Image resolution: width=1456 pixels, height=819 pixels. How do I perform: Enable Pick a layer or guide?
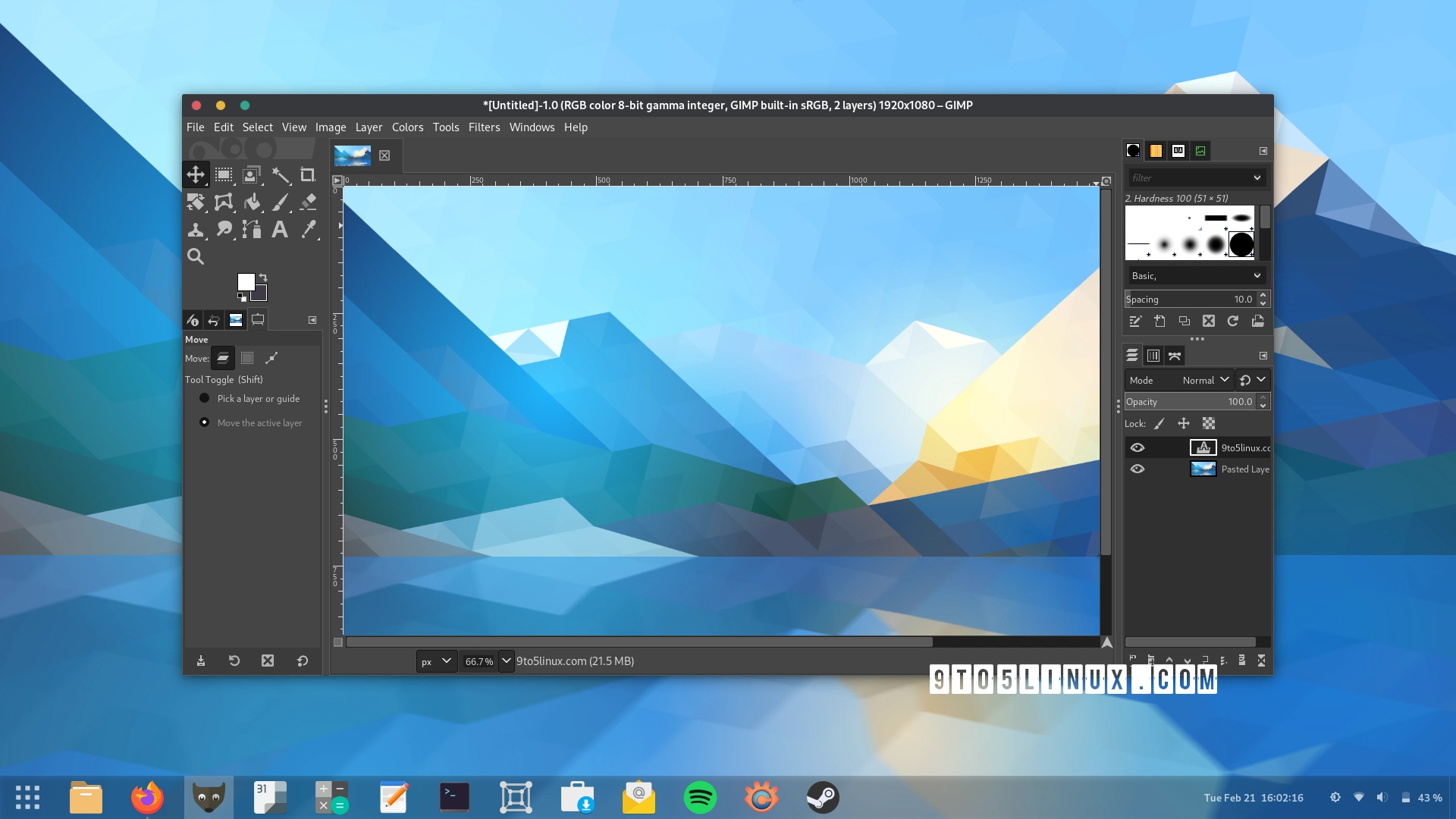[x=204, y=399]
